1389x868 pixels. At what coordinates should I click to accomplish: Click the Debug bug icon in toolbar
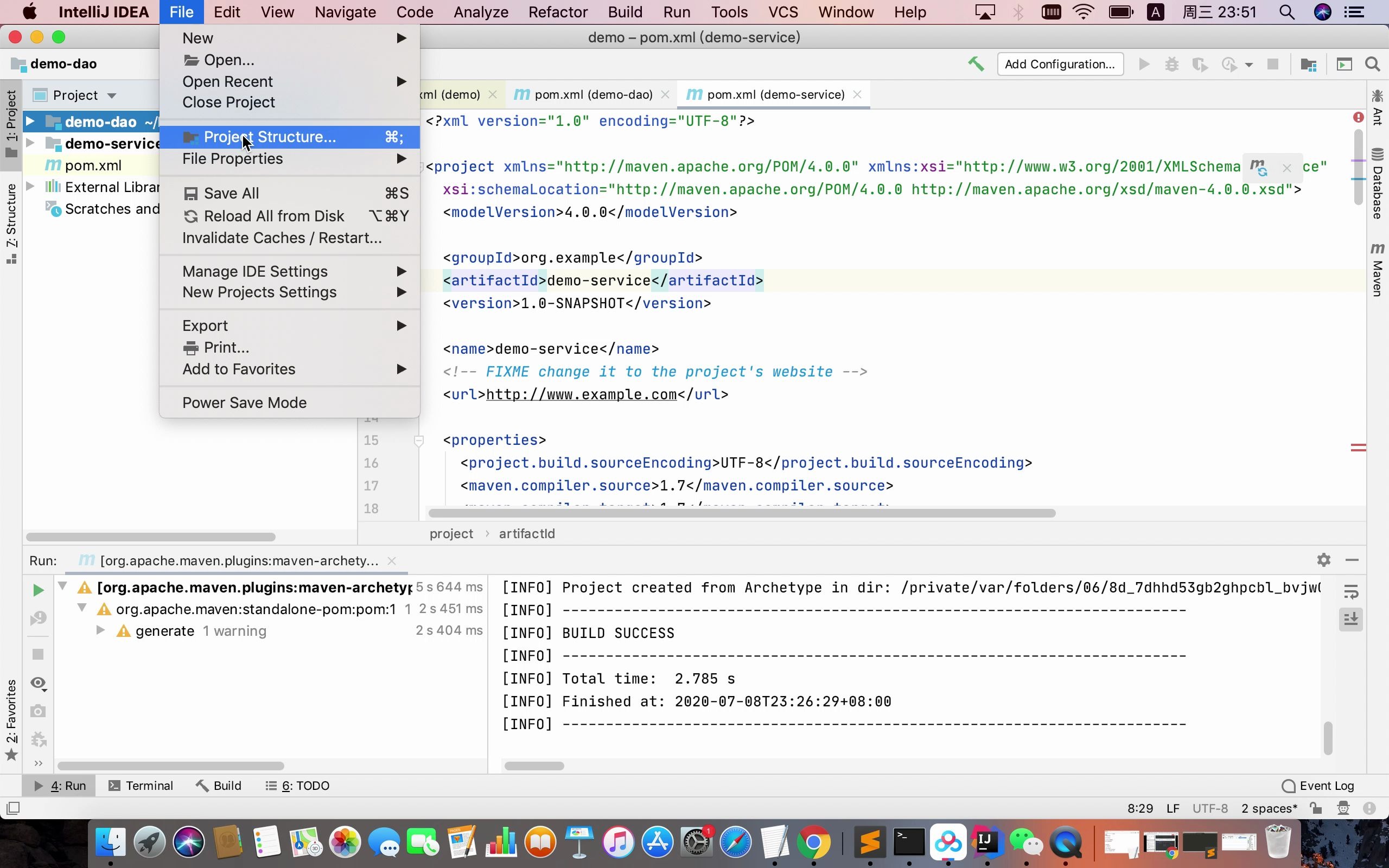point(1171,65)
